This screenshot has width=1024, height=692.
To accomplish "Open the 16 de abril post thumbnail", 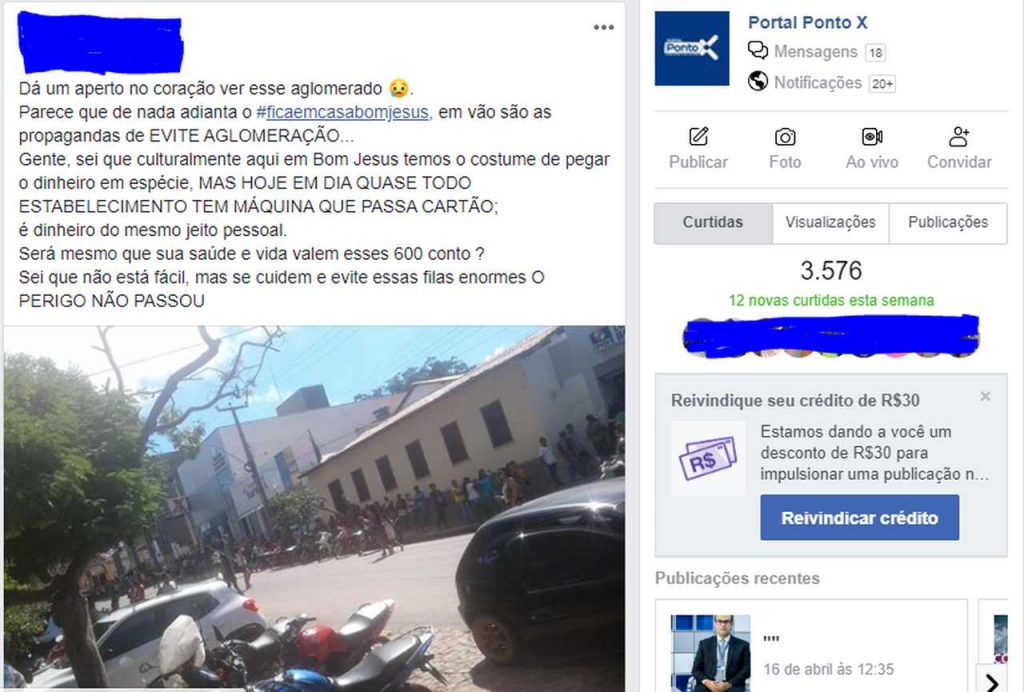I will (x=711, y=653).
